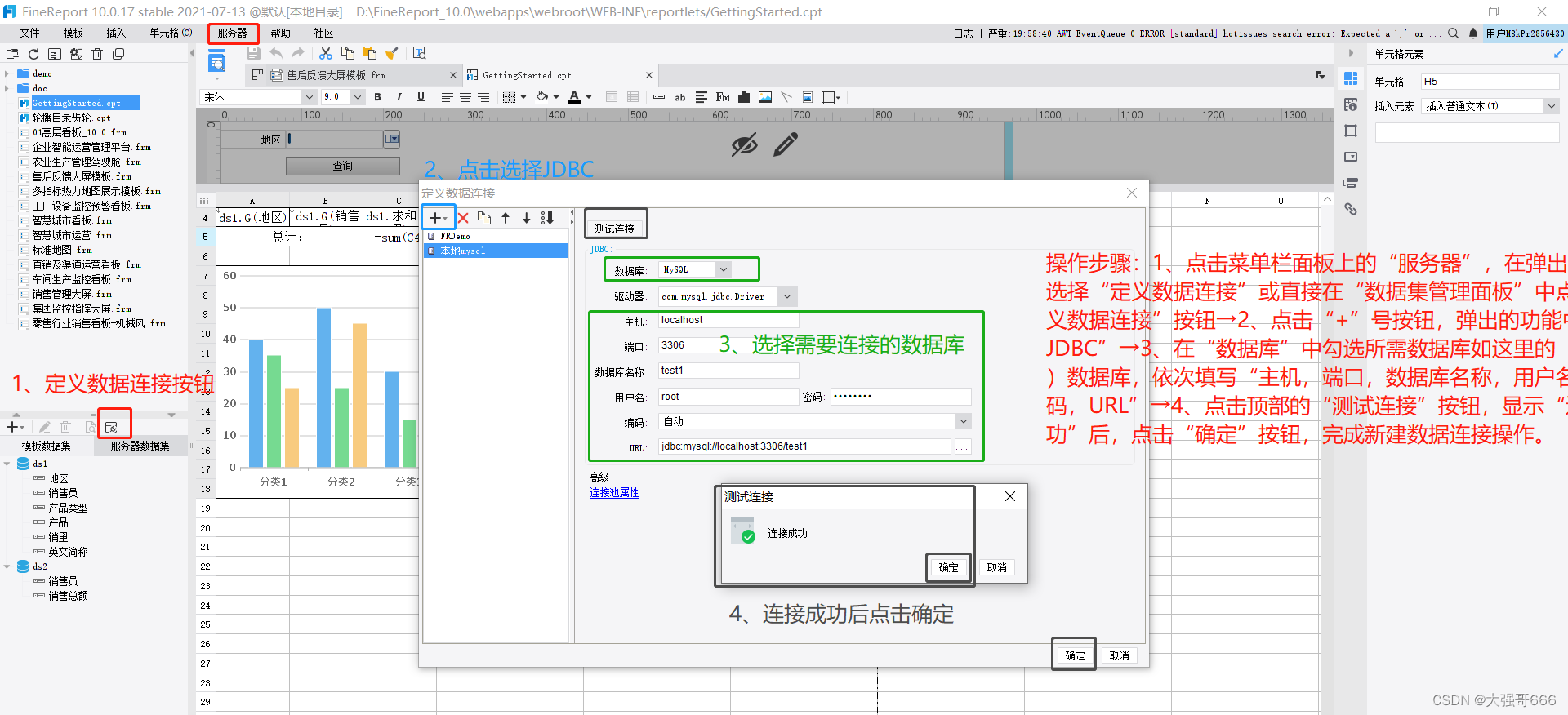Open the 插入 menu

tap(116, 33)
